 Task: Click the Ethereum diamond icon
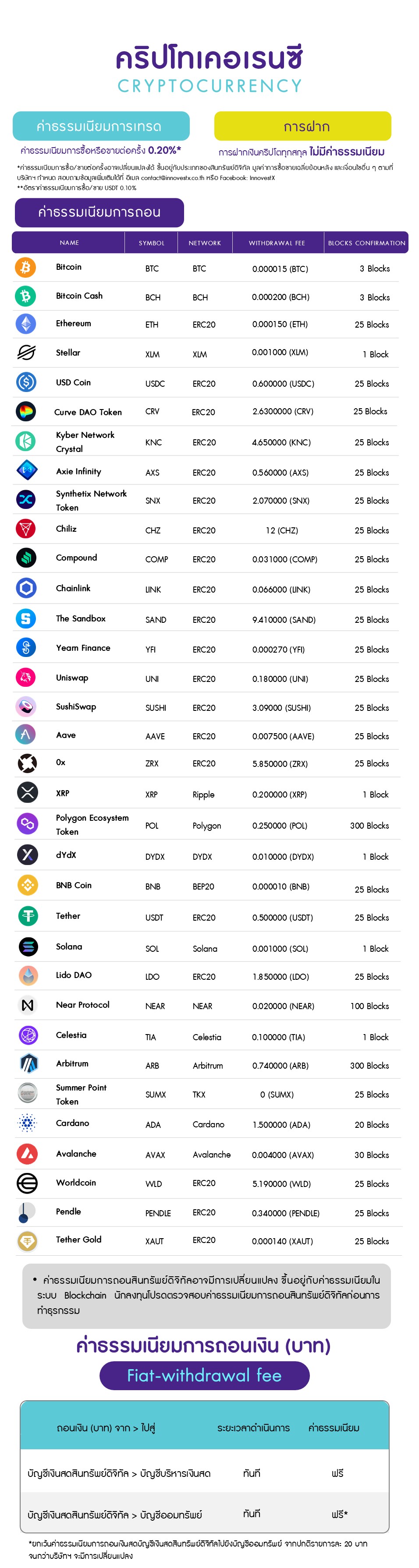(25, 324)
